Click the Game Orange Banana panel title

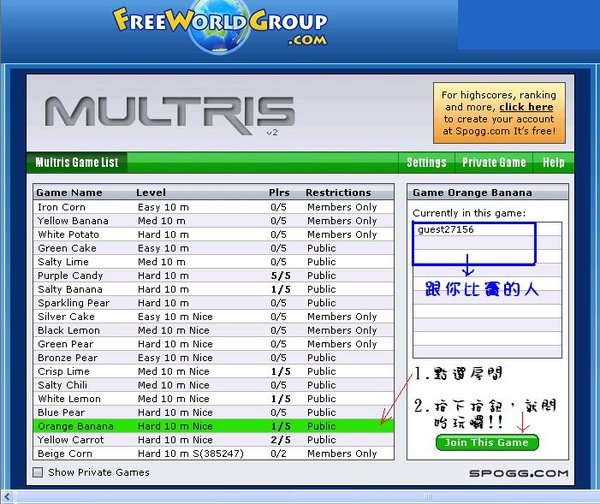click(x=472, y=192)
